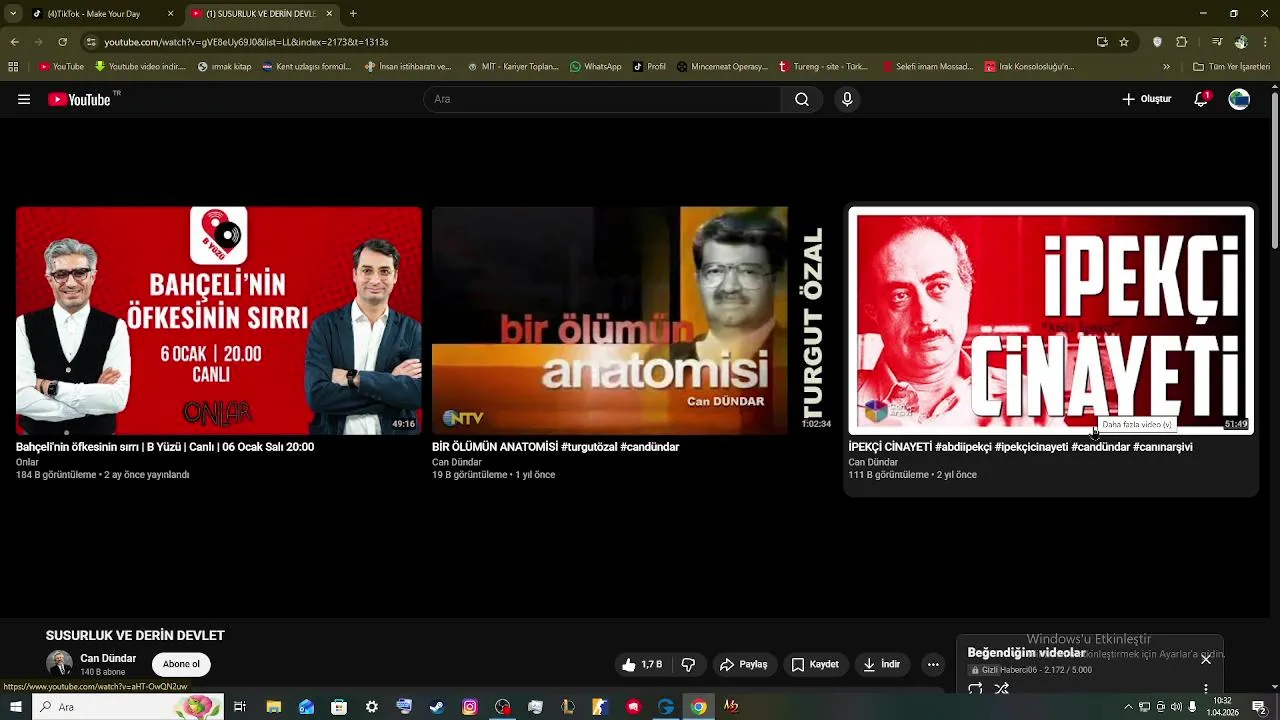Open the ırmak kitap bookmark
The width and height of the screenshot is (1280, 720).
coord(225,67)
